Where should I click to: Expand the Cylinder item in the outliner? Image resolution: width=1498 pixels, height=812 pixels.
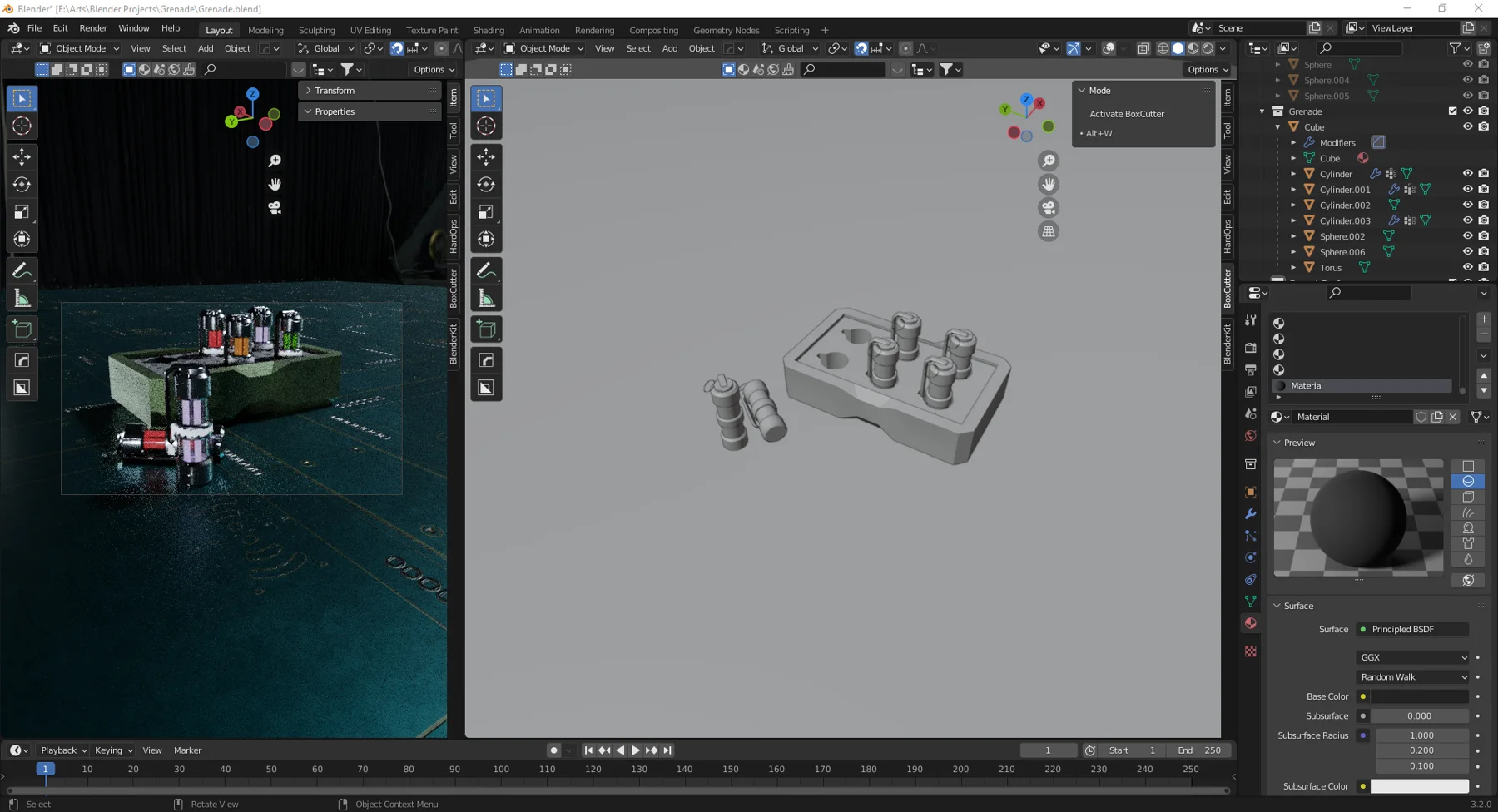tap(1293, 174)
